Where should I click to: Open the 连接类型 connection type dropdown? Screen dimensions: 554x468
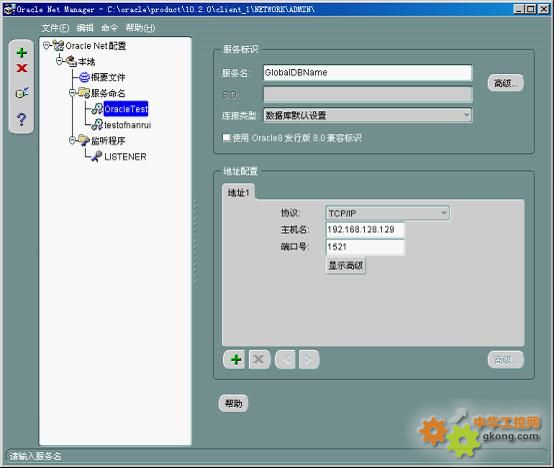coord(367,115)
